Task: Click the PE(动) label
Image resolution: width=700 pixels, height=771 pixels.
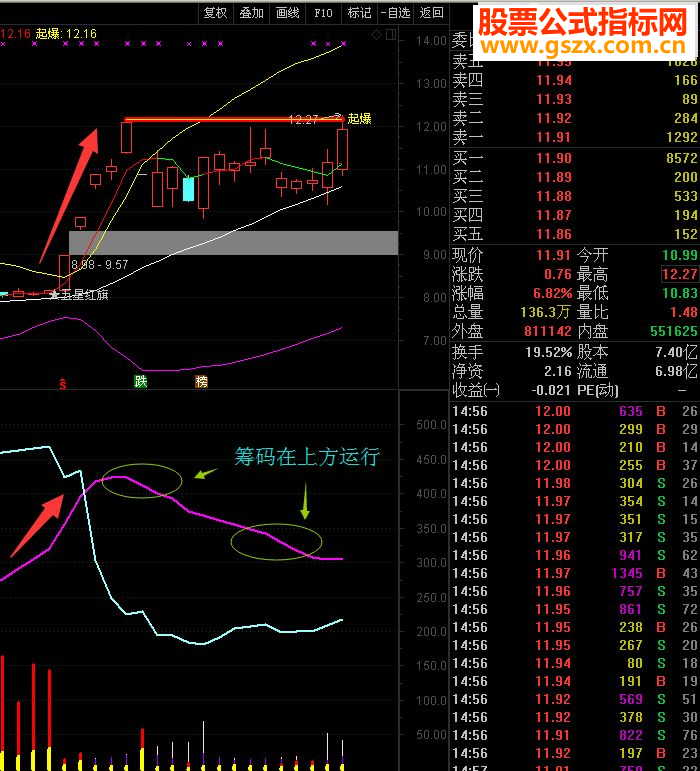Action: click(x=597, y=390)
